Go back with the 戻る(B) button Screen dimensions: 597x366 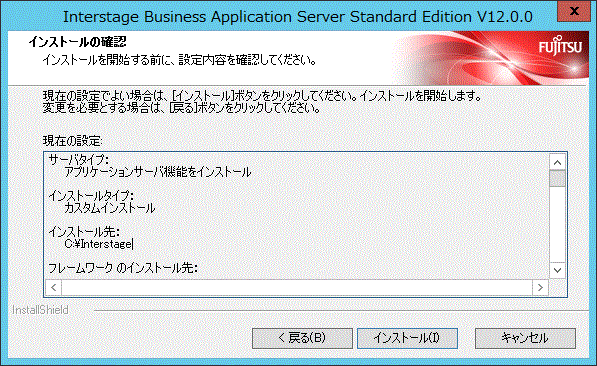(x=302, y=338)
